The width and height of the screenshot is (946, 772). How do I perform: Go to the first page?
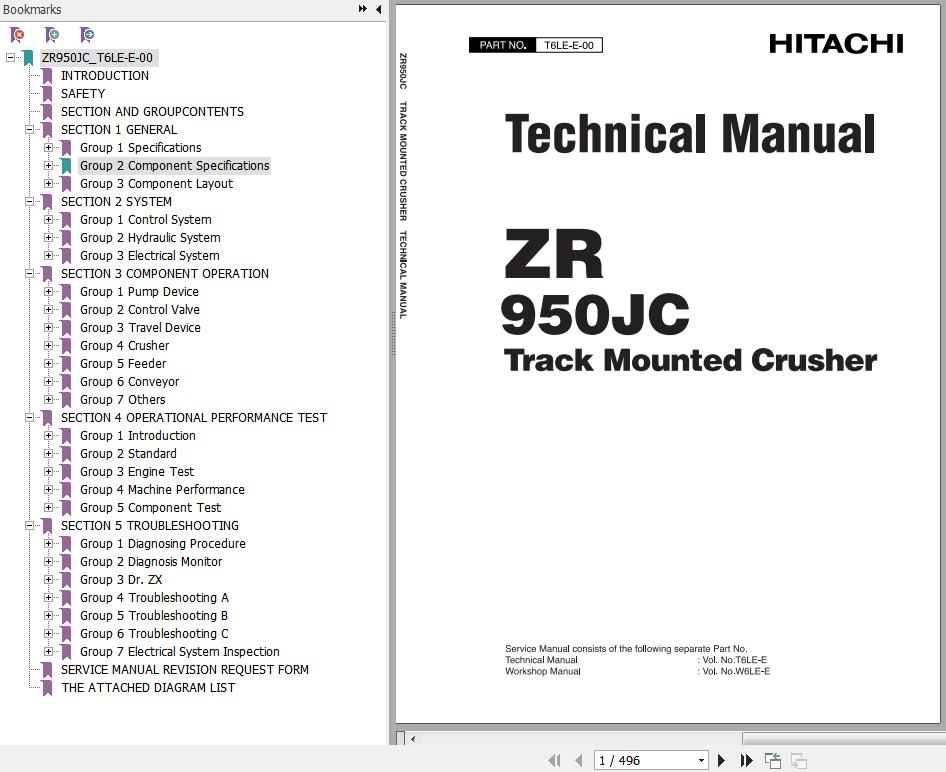click(x=553, y=761)
